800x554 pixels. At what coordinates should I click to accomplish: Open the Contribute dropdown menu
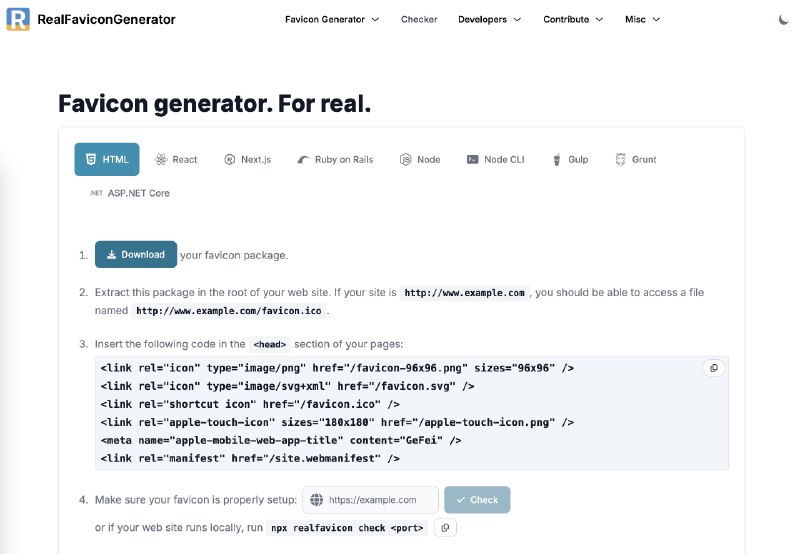(573, 19)
